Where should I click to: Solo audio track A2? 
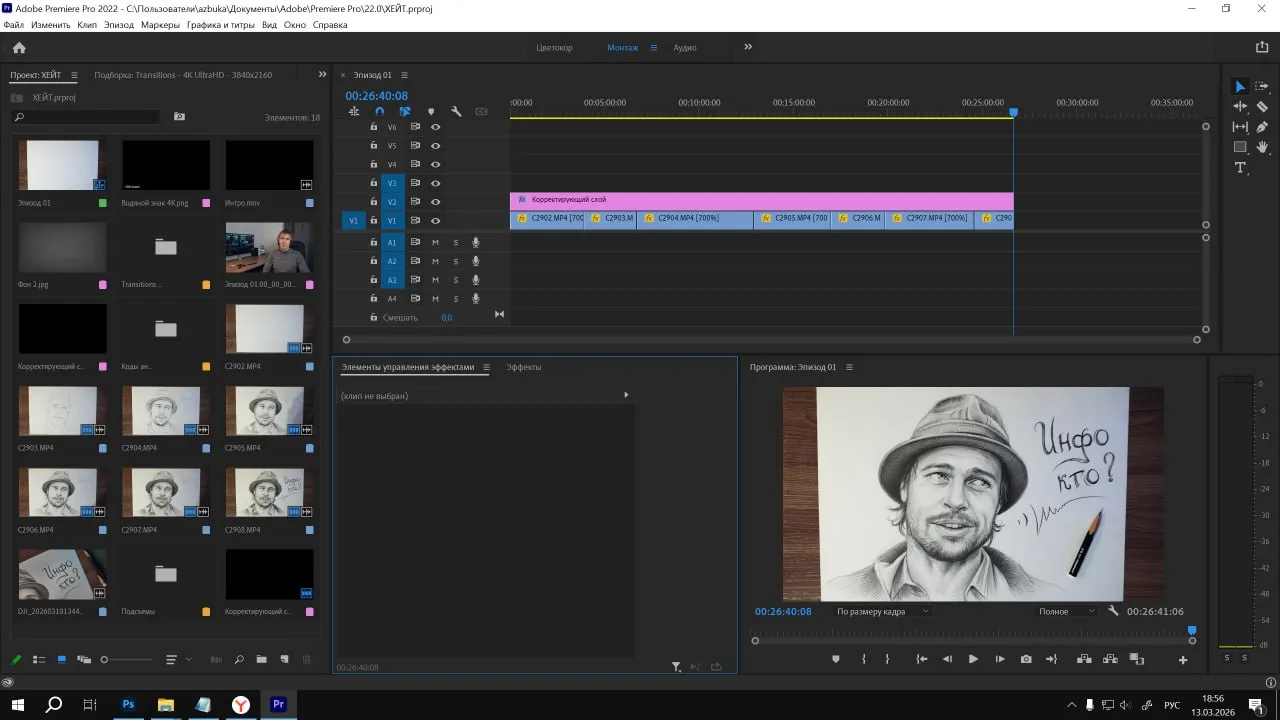pos(455,261)
